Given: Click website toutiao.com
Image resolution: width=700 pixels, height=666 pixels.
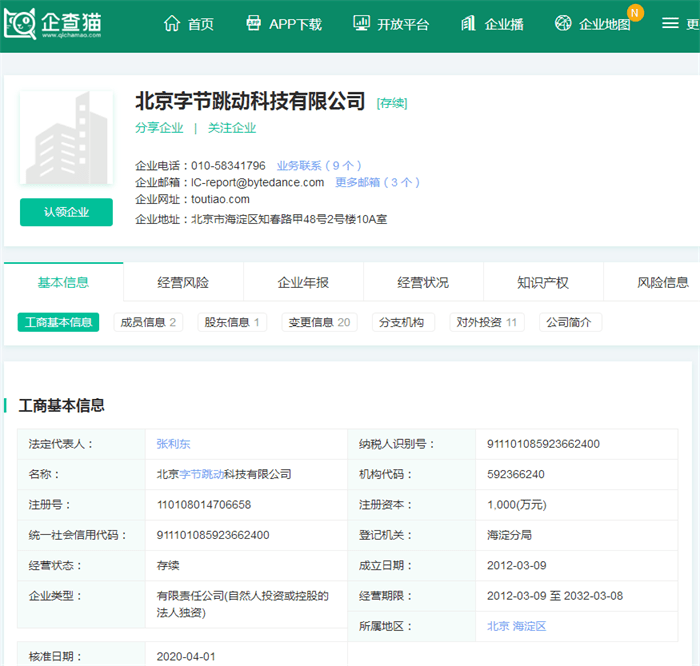Looking at the screenshot, I should 220,199.
